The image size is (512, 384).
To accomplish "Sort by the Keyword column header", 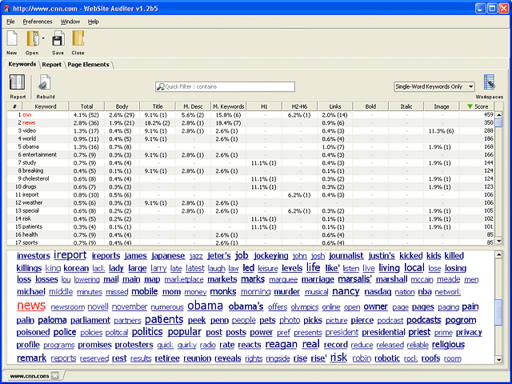I will coord(45,106).
